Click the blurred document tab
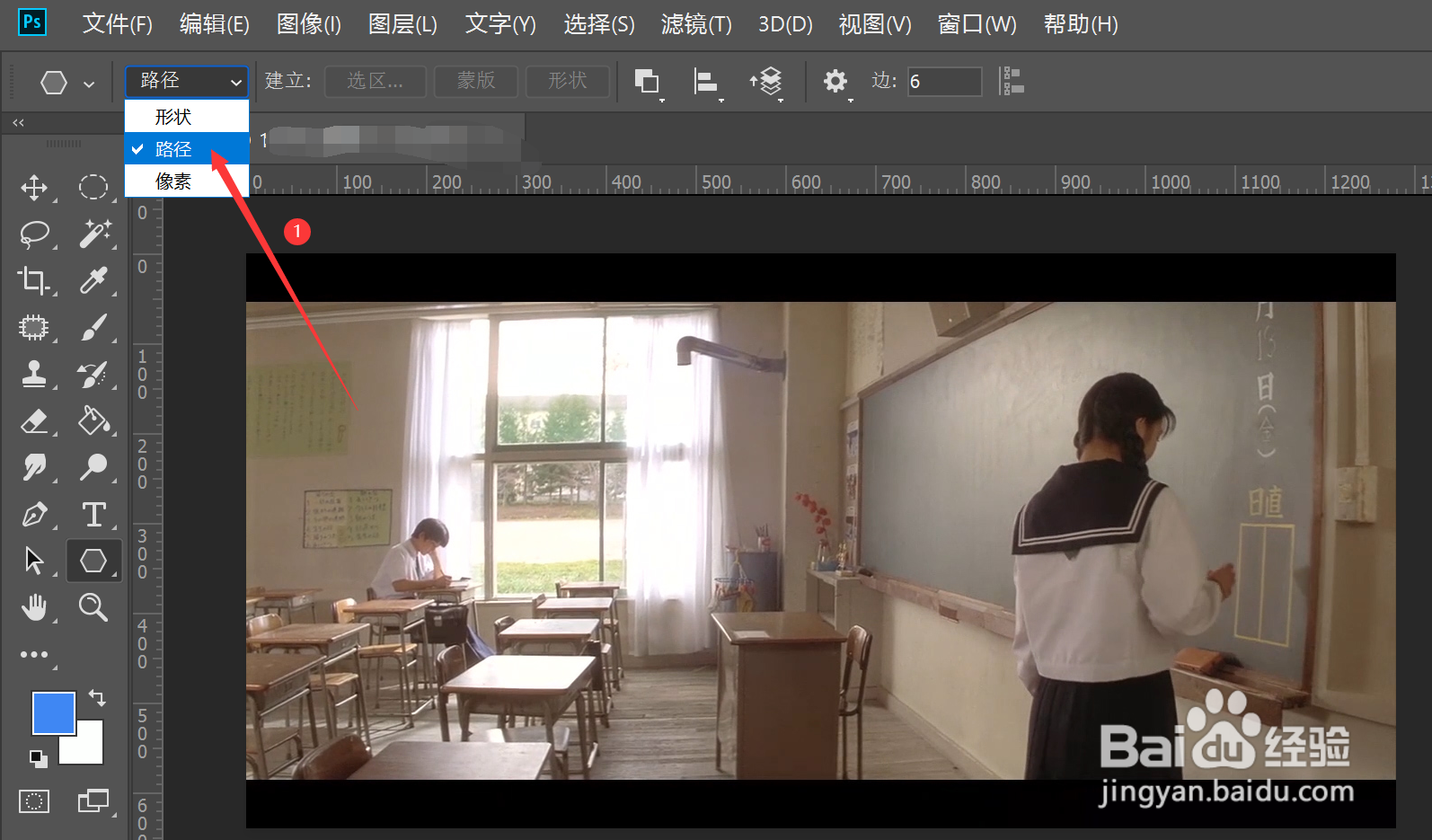This screenshot has height=840, width=1432. (388, 139)
